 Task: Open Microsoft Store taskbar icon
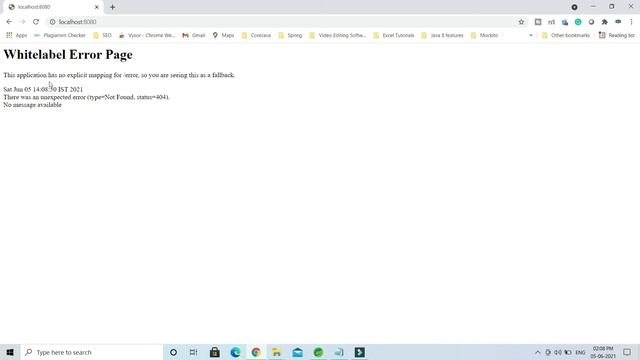215,352
